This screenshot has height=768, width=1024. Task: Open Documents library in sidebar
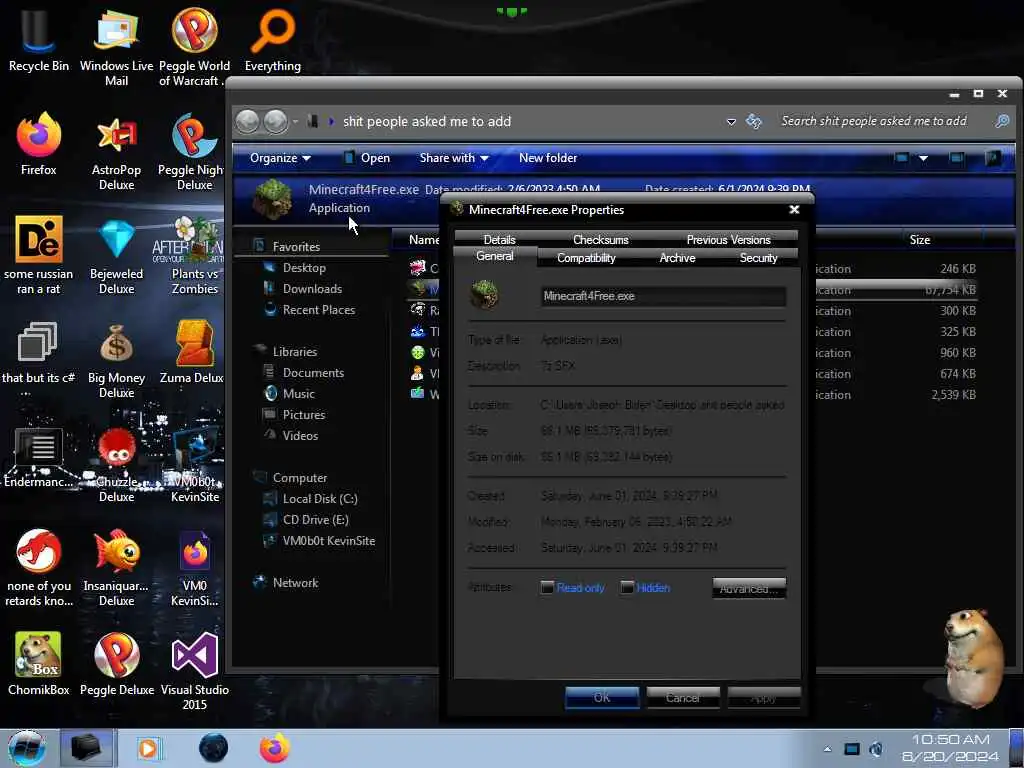pos(313,372)
